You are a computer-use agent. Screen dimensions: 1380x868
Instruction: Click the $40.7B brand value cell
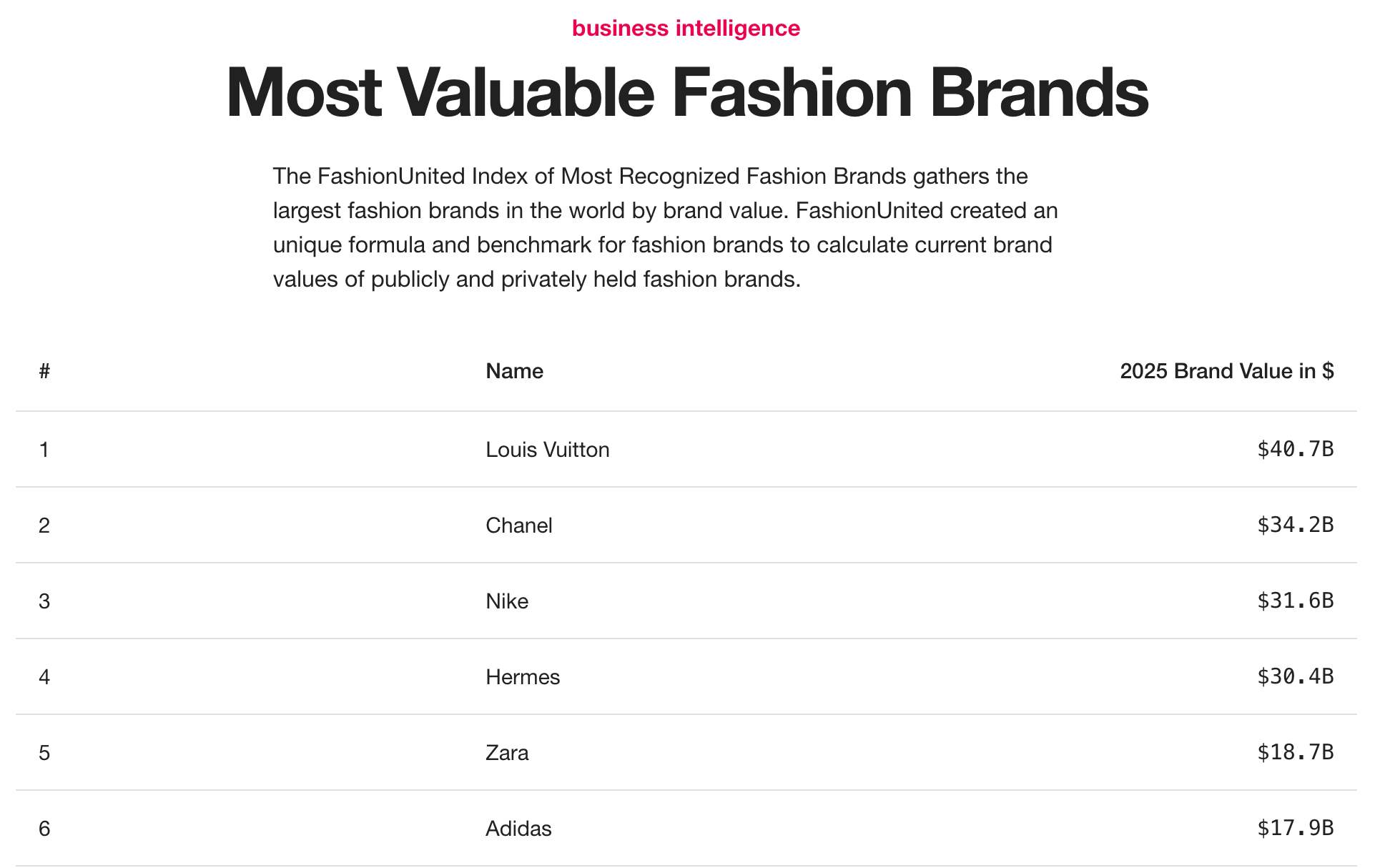coord(1295,449)
